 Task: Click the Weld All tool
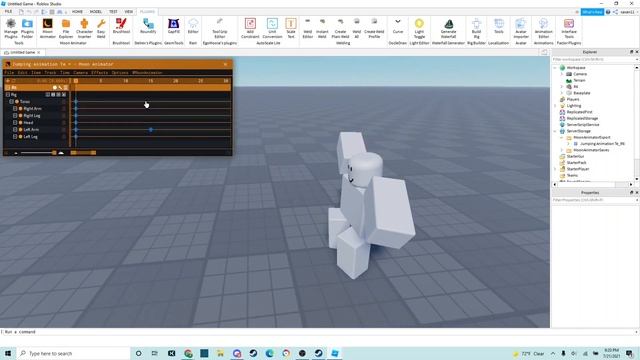coord(356,29)
